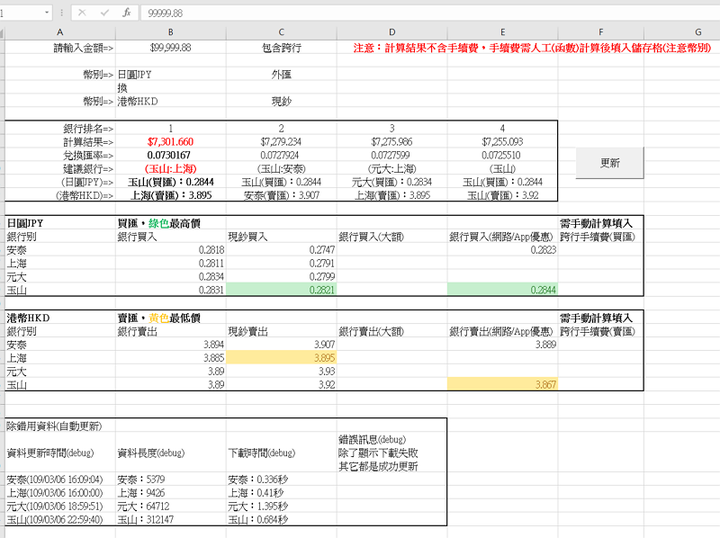Open the Name Box dropdown arrow

point(47,12)
